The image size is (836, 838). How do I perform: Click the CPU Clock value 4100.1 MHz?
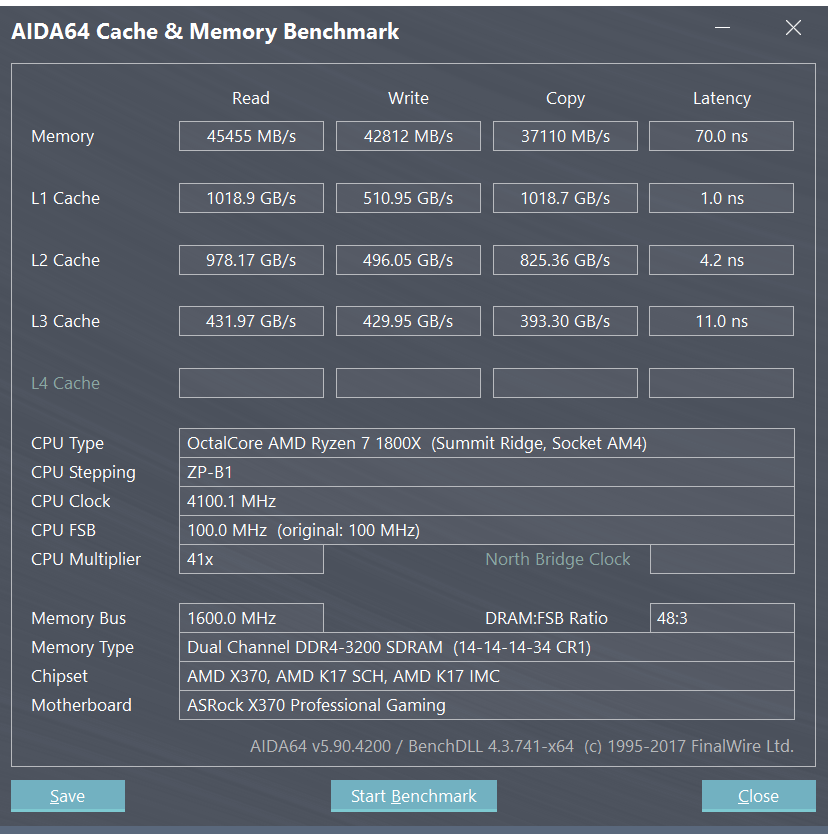tap(487, 501)
